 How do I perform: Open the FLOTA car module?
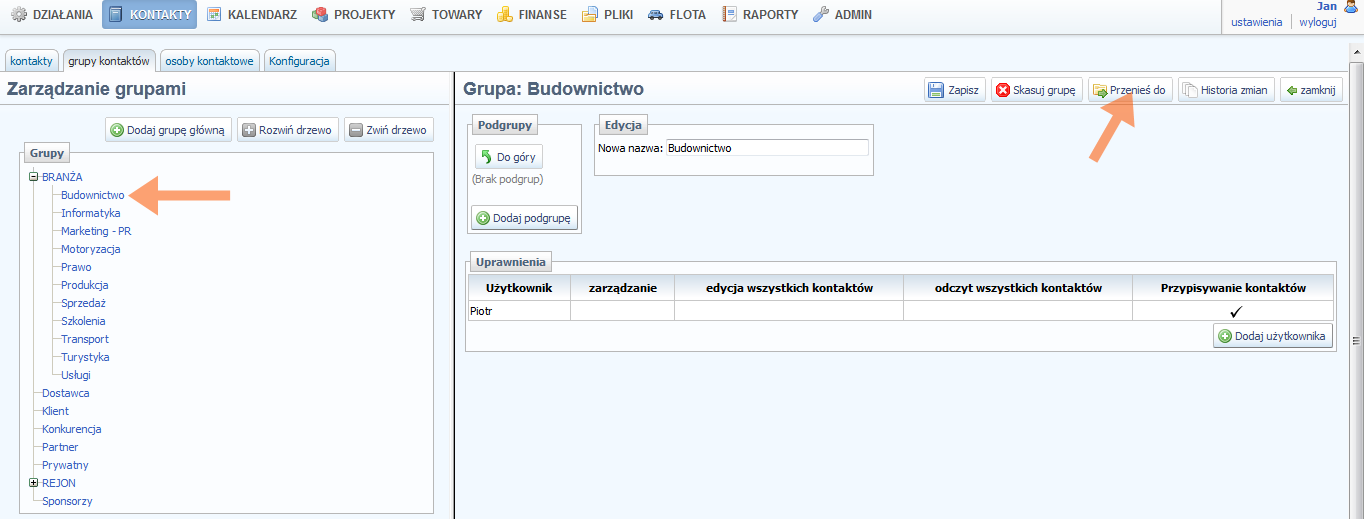click(x=677, y=15)
